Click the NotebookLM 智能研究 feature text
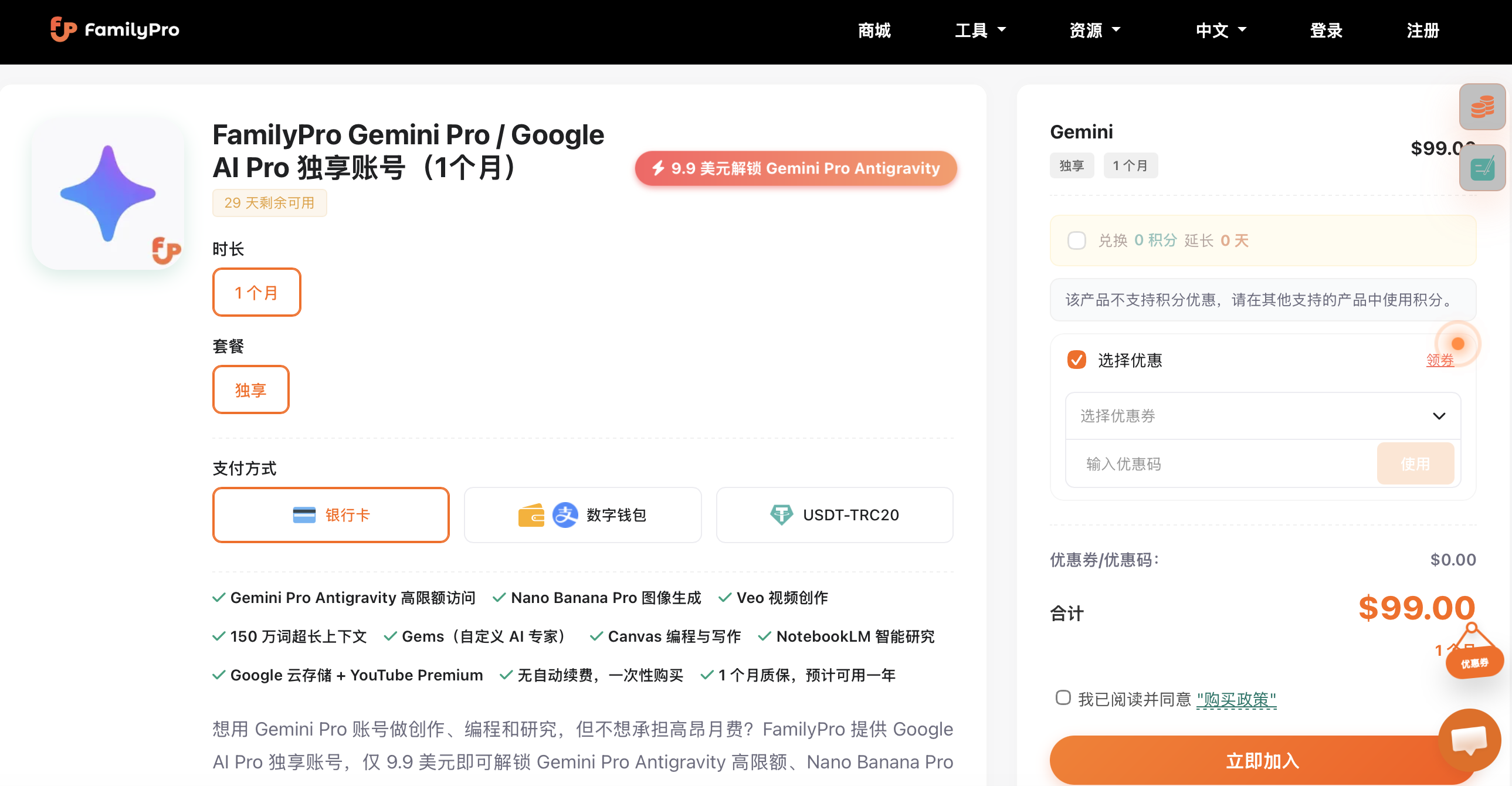Image resolution: width=1512 pixels, height=786 pixels. 855,636
